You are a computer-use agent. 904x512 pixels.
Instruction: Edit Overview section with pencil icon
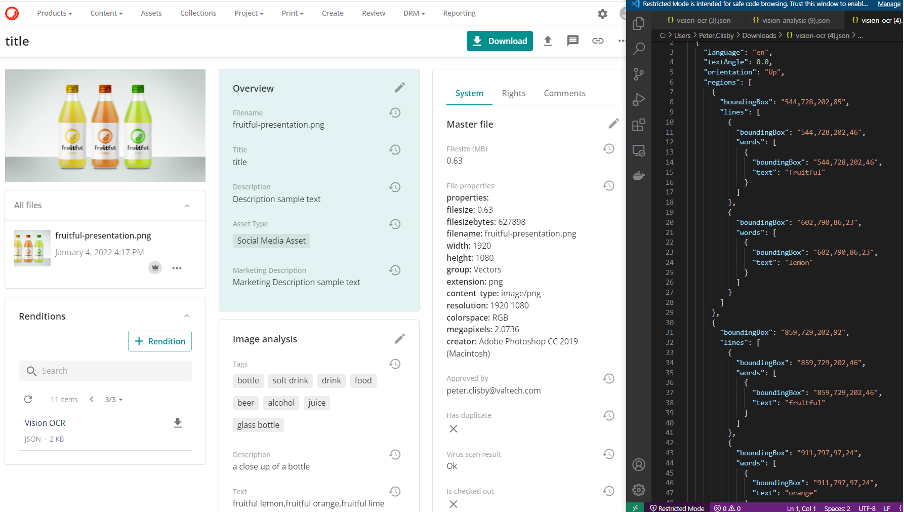point(400,88)
